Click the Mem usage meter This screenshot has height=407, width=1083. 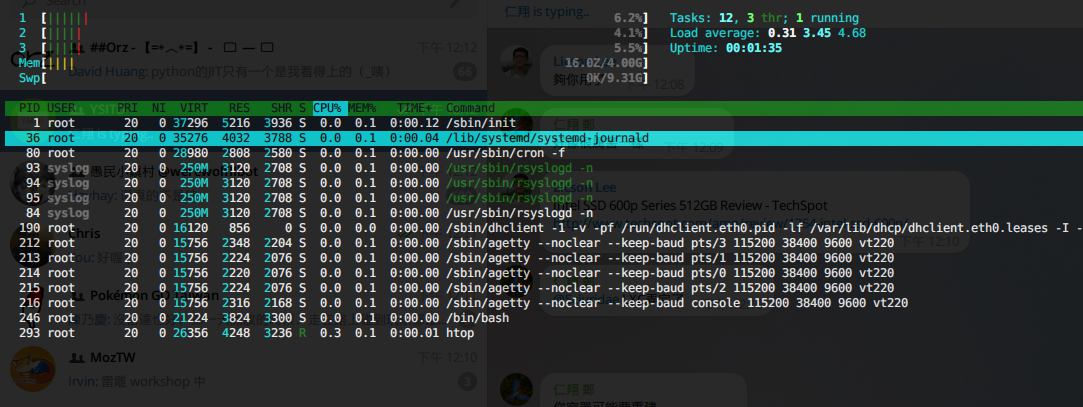334,63
